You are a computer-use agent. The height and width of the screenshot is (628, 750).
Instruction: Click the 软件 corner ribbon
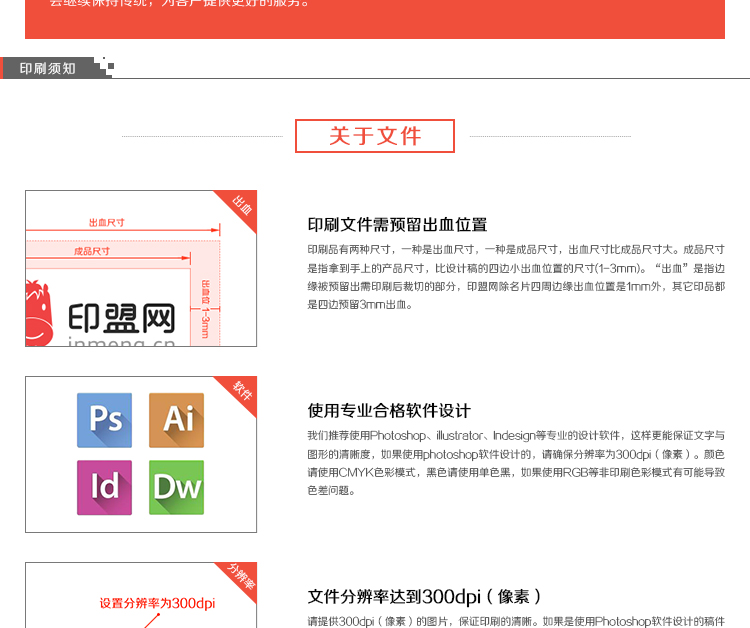click(241, 391)
